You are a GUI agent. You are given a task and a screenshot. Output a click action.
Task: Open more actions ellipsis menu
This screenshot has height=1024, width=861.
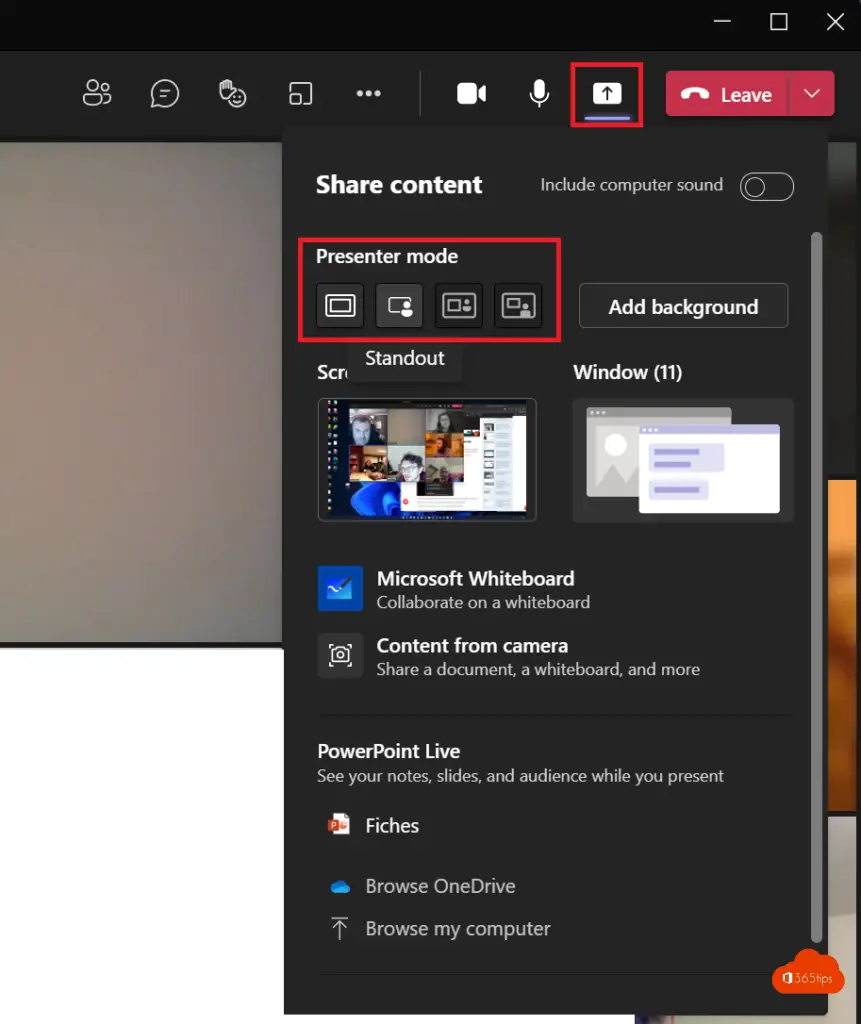[x=368, y=93]
